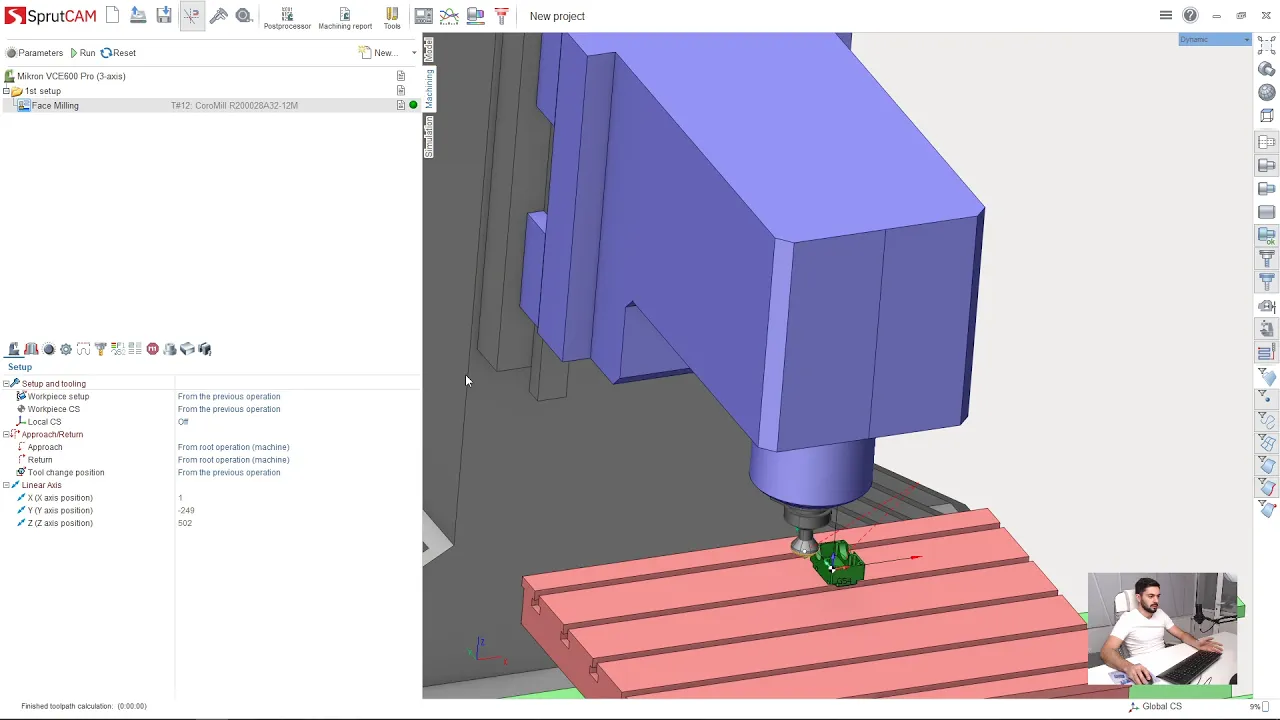
Task: Open the Postprocessor
Action: 287,17
